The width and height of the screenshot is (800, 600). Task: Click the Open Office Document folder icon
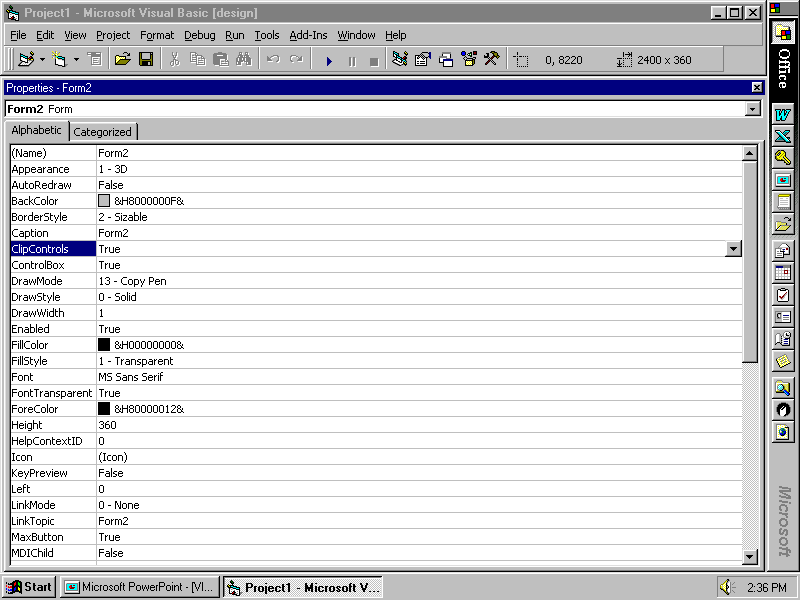783,224
